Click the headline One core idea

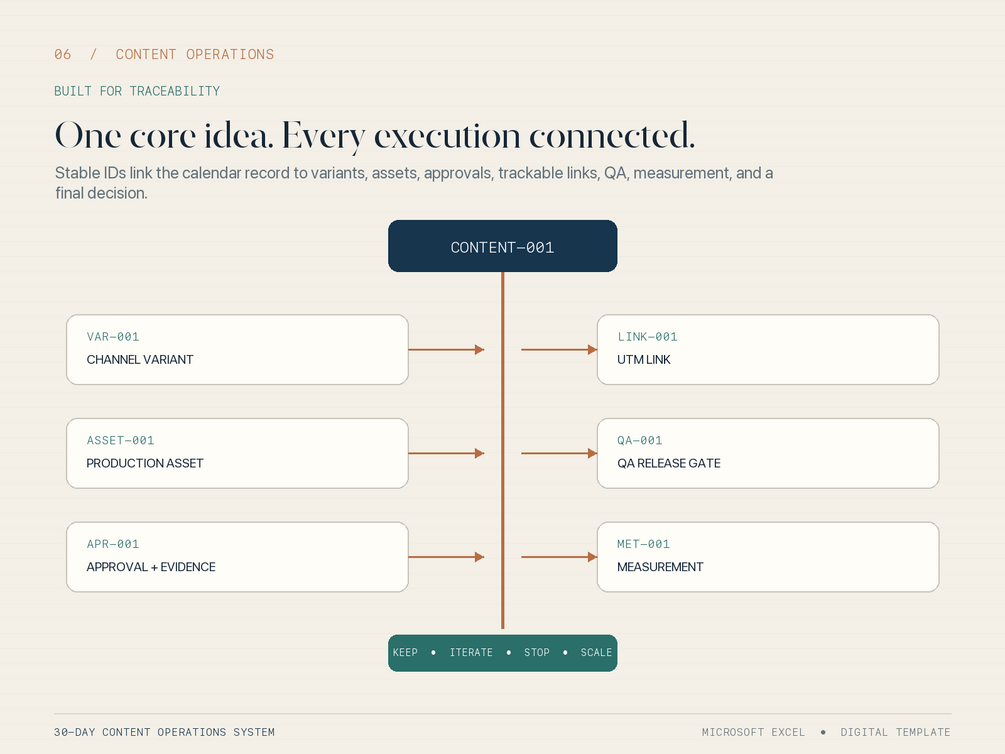click(164, 136)
